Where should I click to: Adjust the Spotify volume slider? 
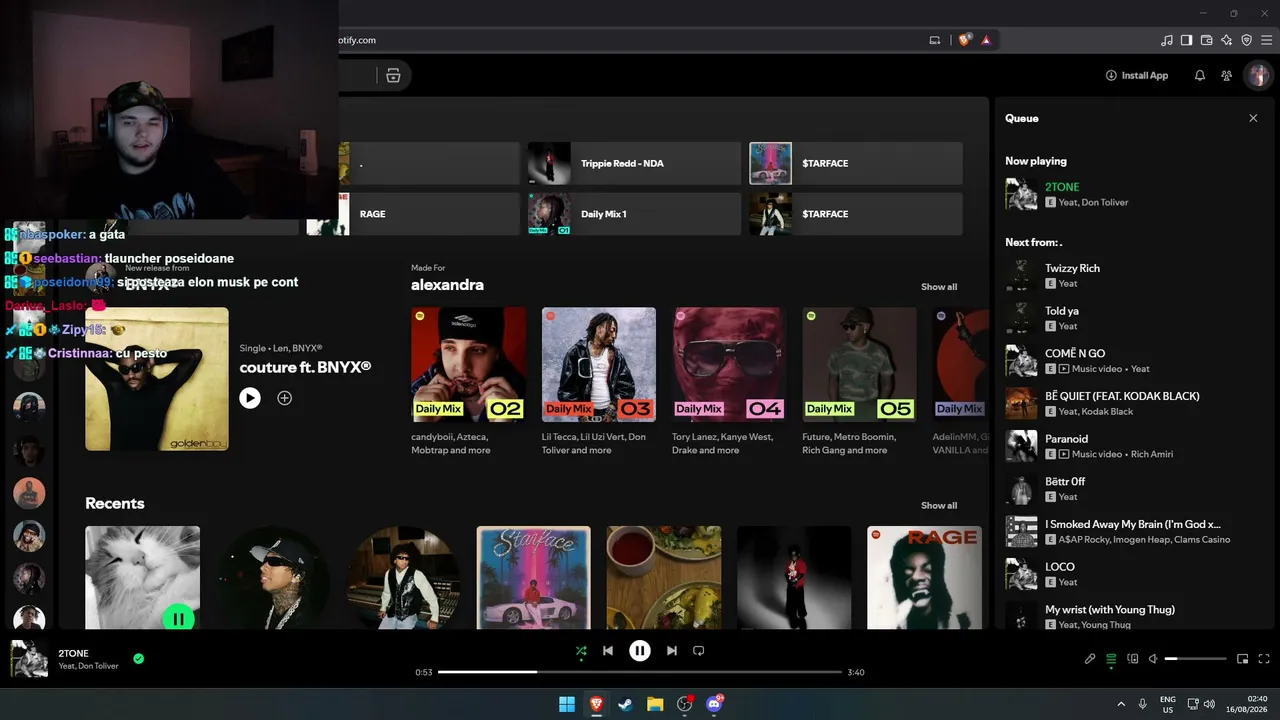point(1196,659)
